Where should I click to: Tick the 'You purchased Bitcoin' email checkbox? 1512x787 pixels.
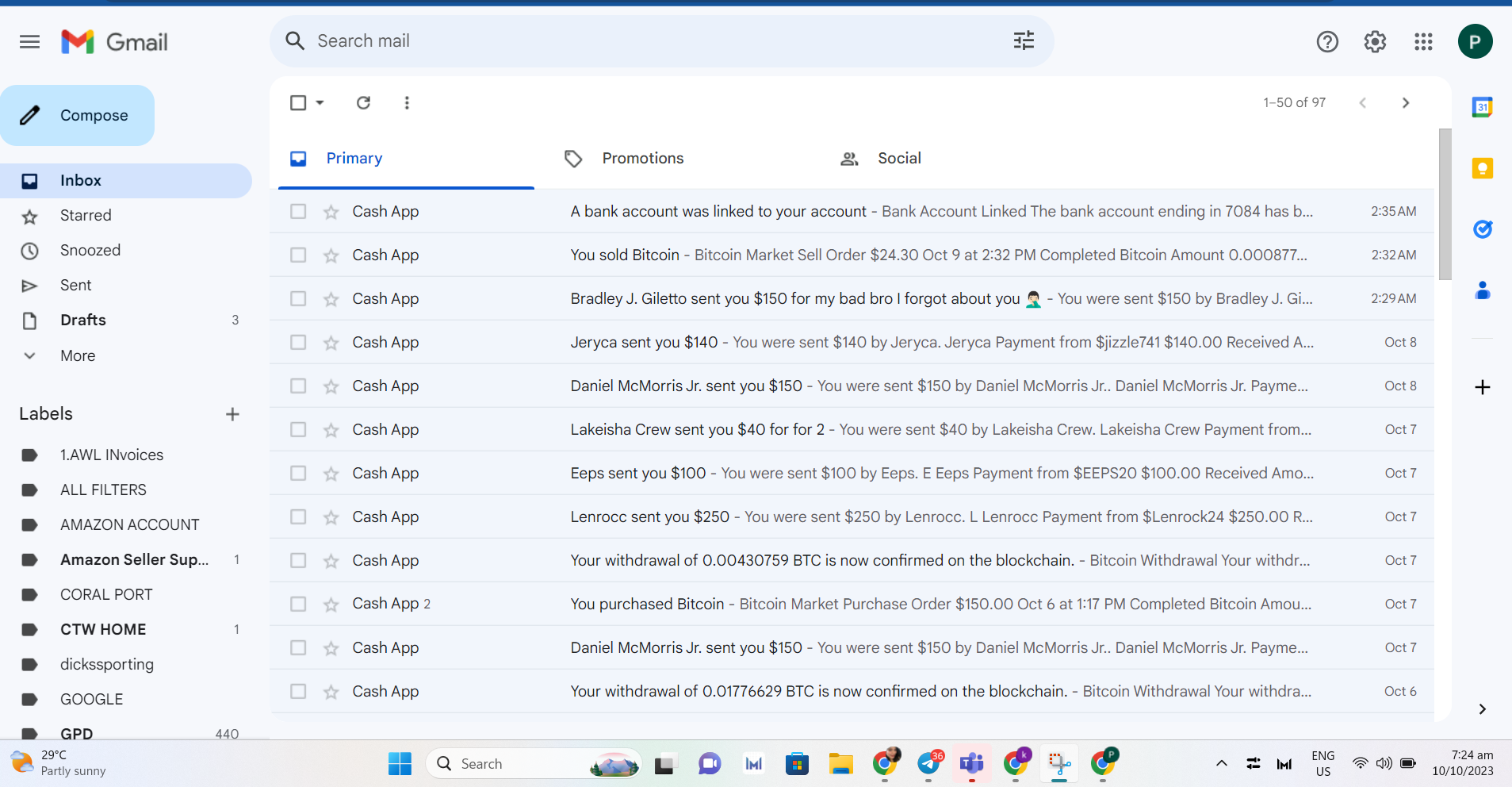pyautogui.click(x=298, y=604)
